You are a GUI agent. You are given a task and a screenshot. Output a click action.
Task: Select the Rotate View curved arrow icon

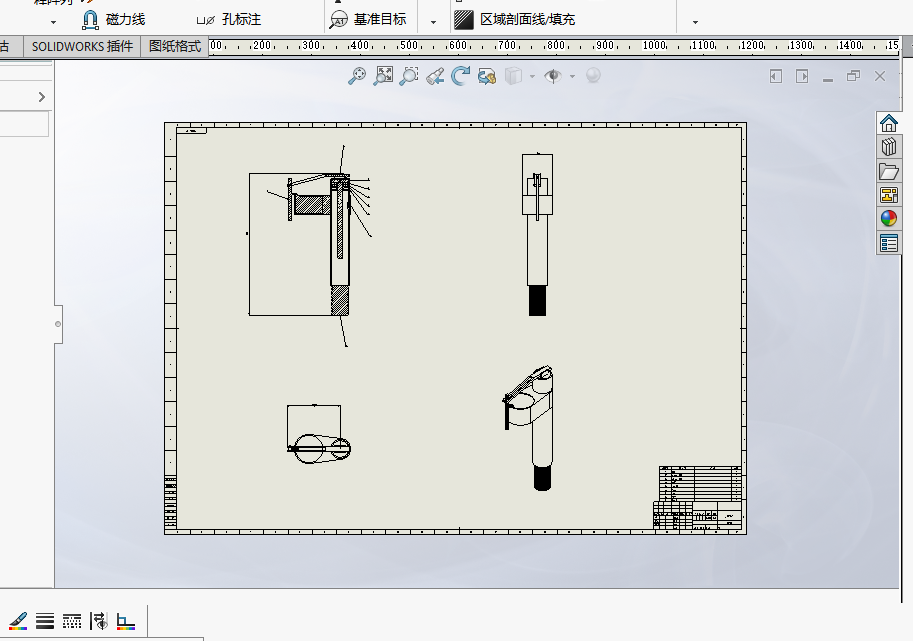[461, 76]
